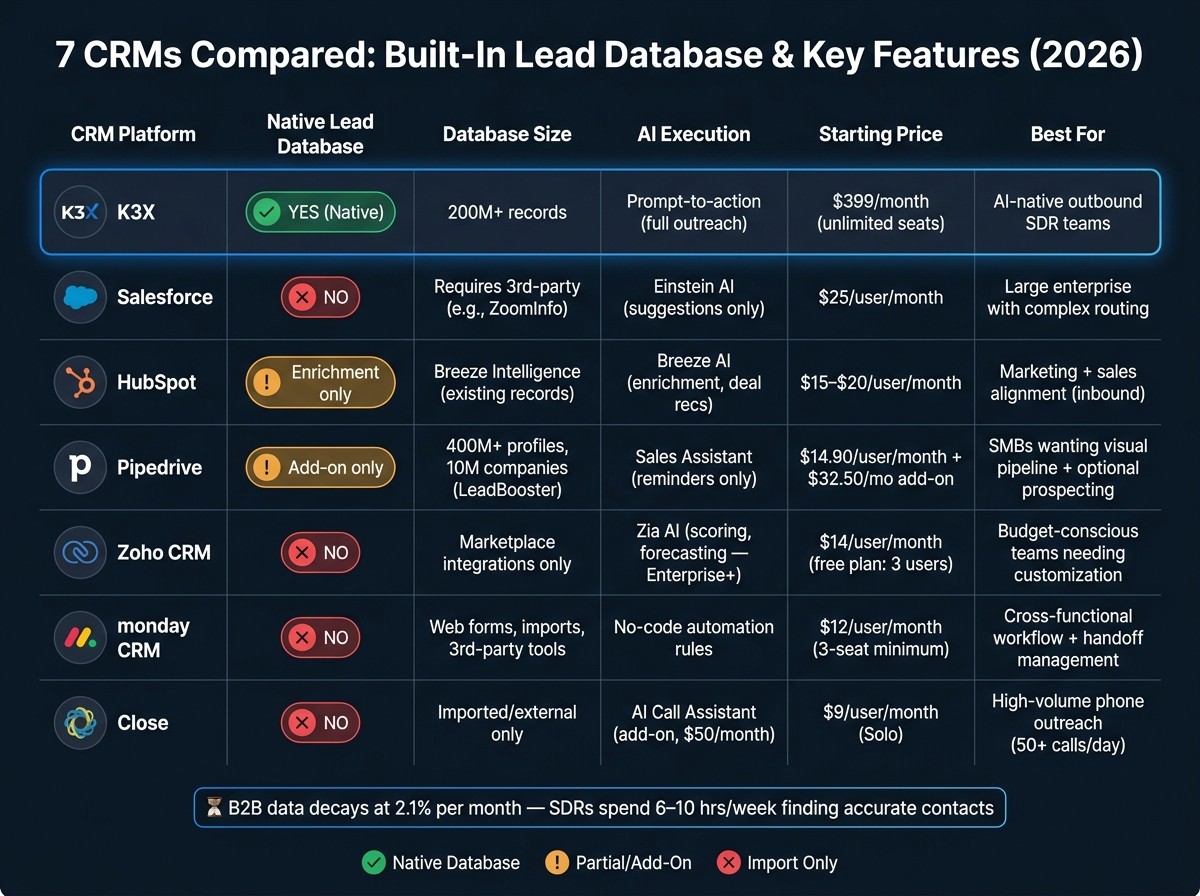Click the 'Requires 3rd-party (e.g., ZoomInfo)' cell
The height and width of the screenshot is (896, 1200).
[507, 297]
